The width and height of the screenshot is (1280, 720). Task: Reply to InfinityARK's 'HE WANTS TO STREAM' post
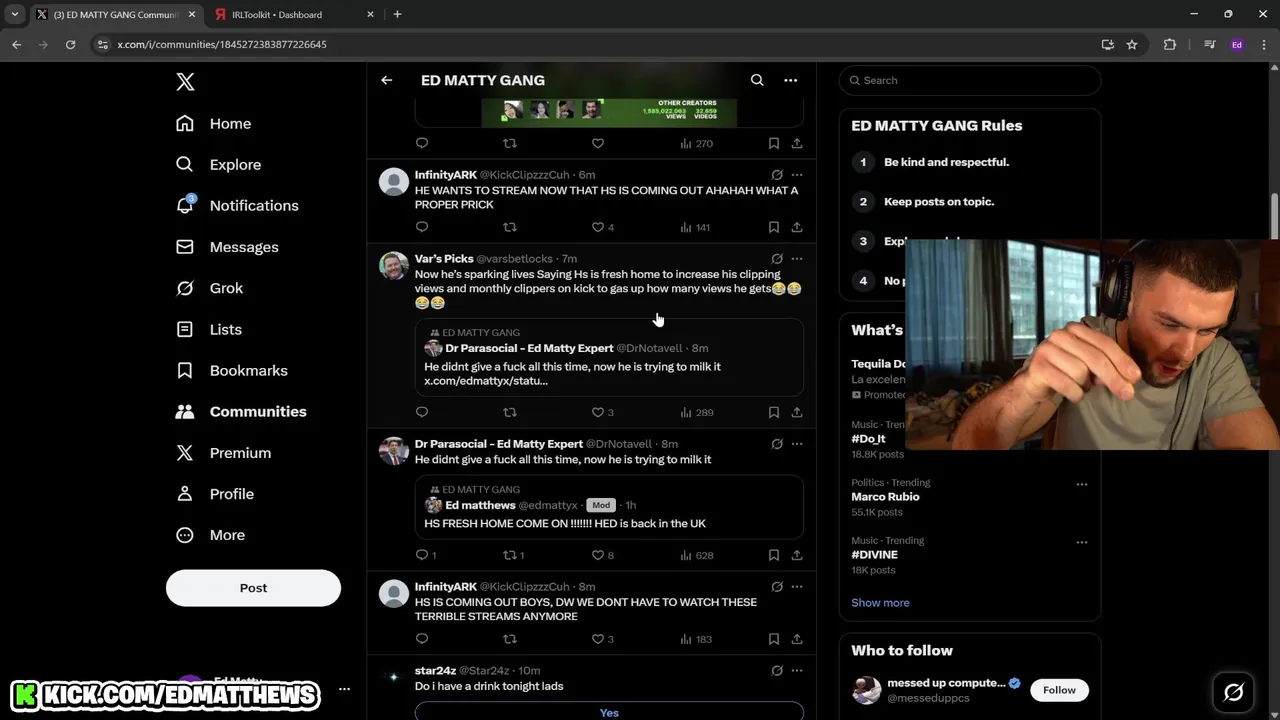[422, 227]
